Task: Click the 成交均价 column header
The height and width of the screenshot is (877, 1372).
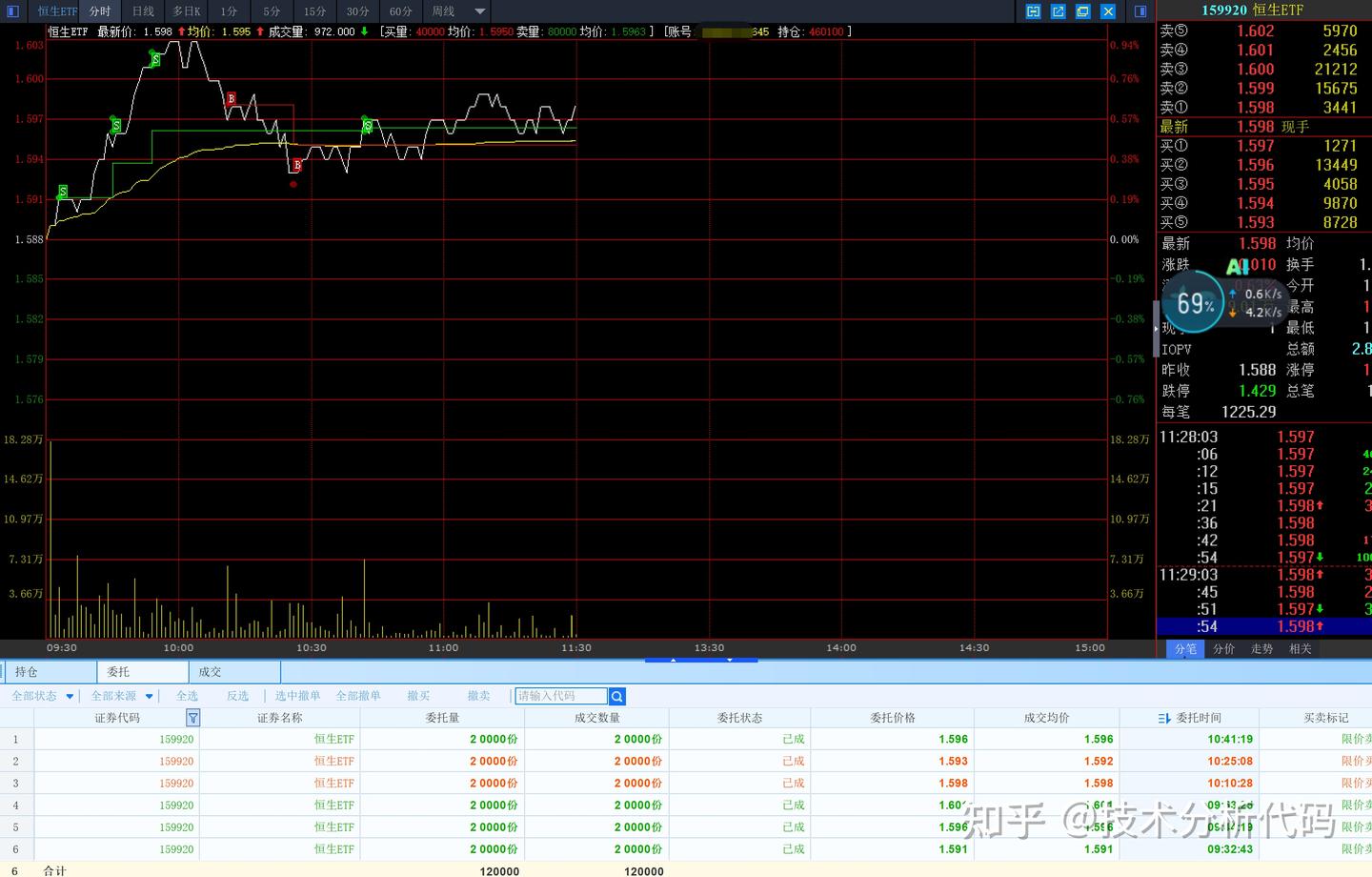Action: pyautogui.click(x=1046, y=718)
